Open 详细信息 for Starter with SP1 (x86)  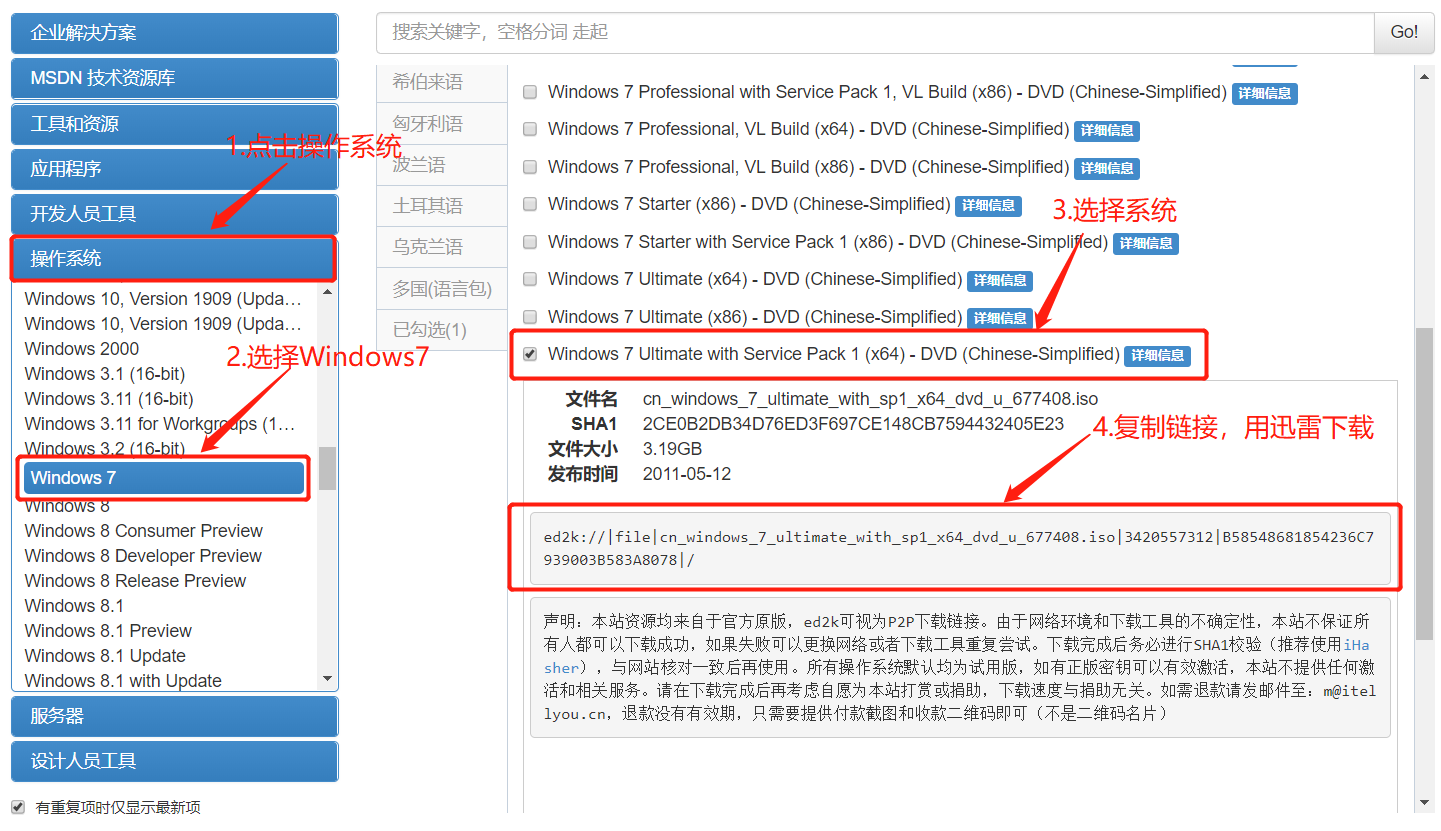point(1146,243)
